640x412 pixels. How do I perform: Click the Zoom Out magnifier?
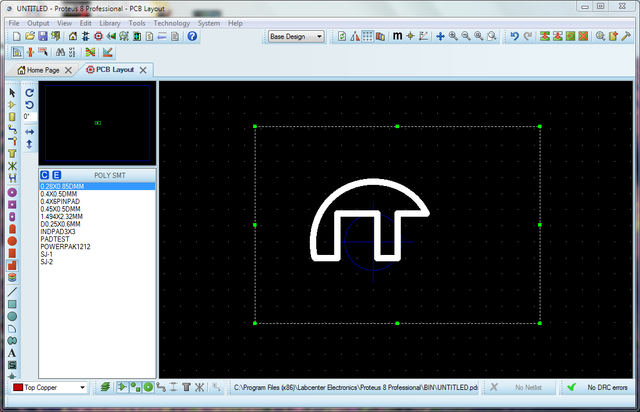pyautogui.click(x=466, y=36)
